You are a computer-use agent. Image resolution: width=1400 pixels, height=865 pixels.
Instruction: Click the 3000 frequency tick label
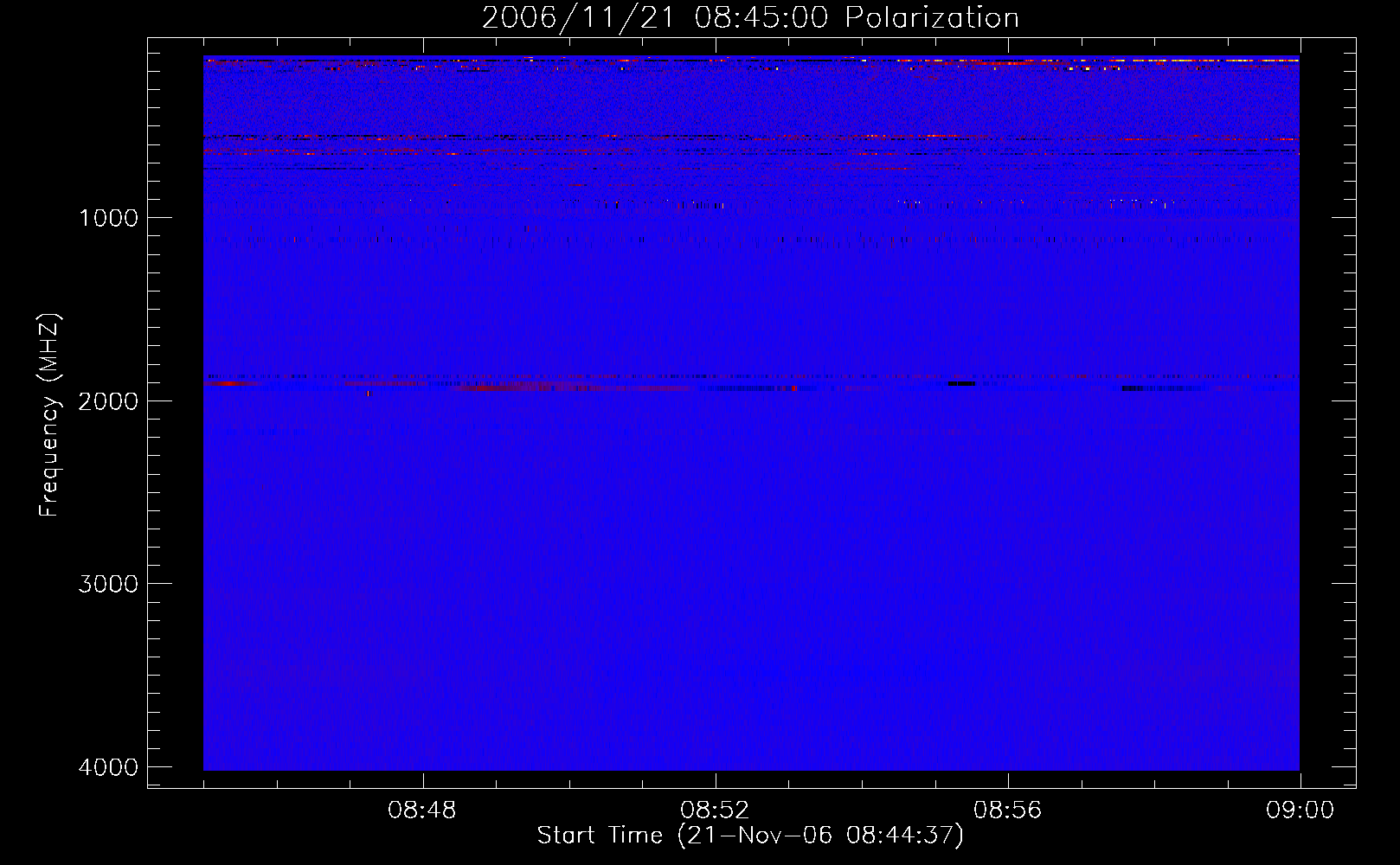[x=108, y=584]
